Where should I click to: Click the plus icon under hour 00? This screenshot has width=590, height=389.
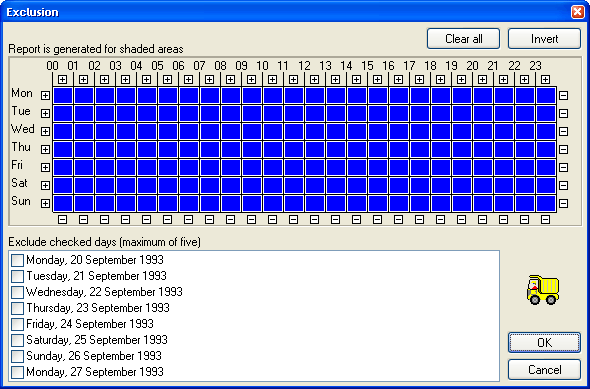[x=62, y=79]
